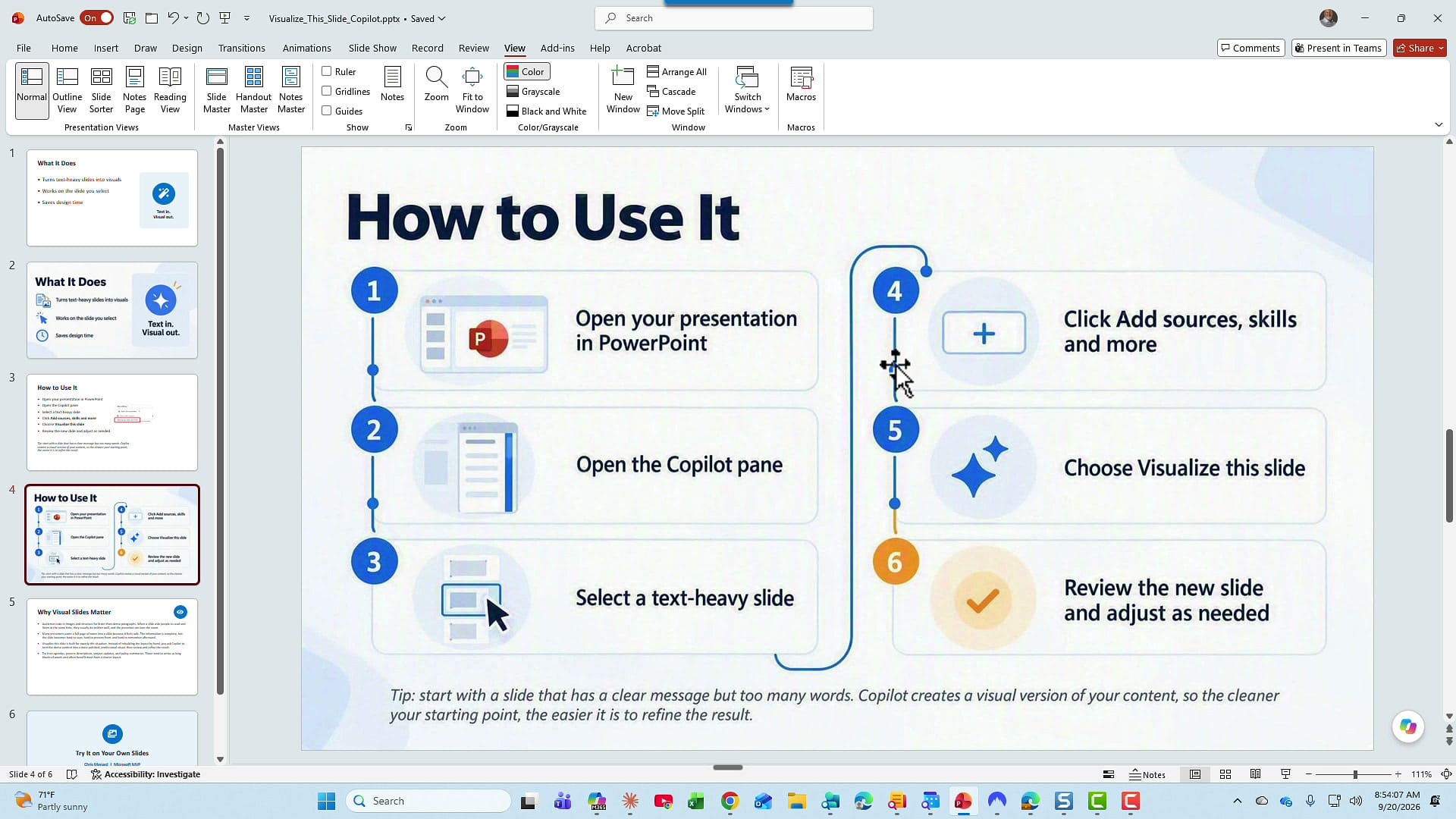The width and height of the screenshot is (1456, 819).
Task: Open the Show group dialog launcher
Action: pyautogui.click(x=409, y=127)
